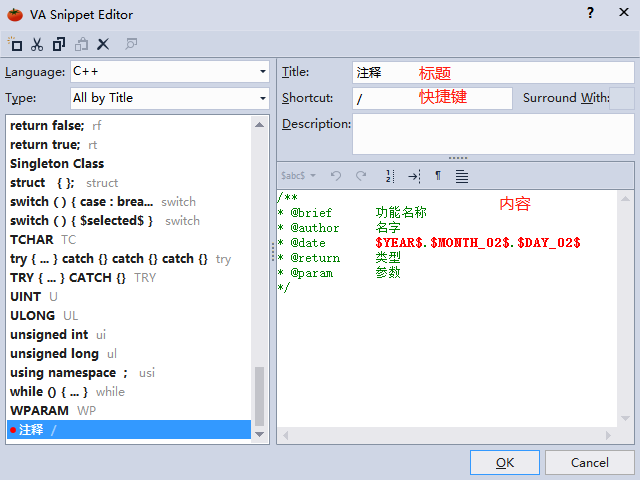Select the switch $selected$ snippet

coord(129,220)
